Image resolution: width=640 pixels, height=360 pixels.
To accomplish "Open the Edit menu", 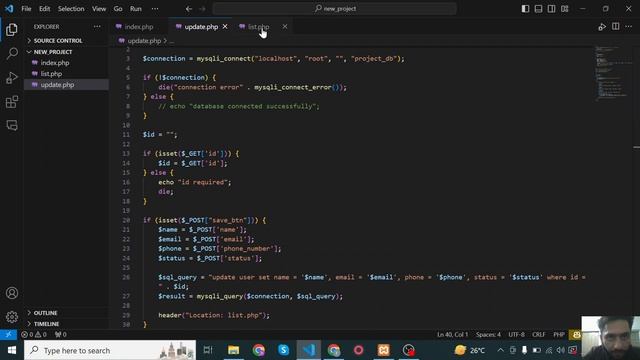I will click(x=44, y=9).
